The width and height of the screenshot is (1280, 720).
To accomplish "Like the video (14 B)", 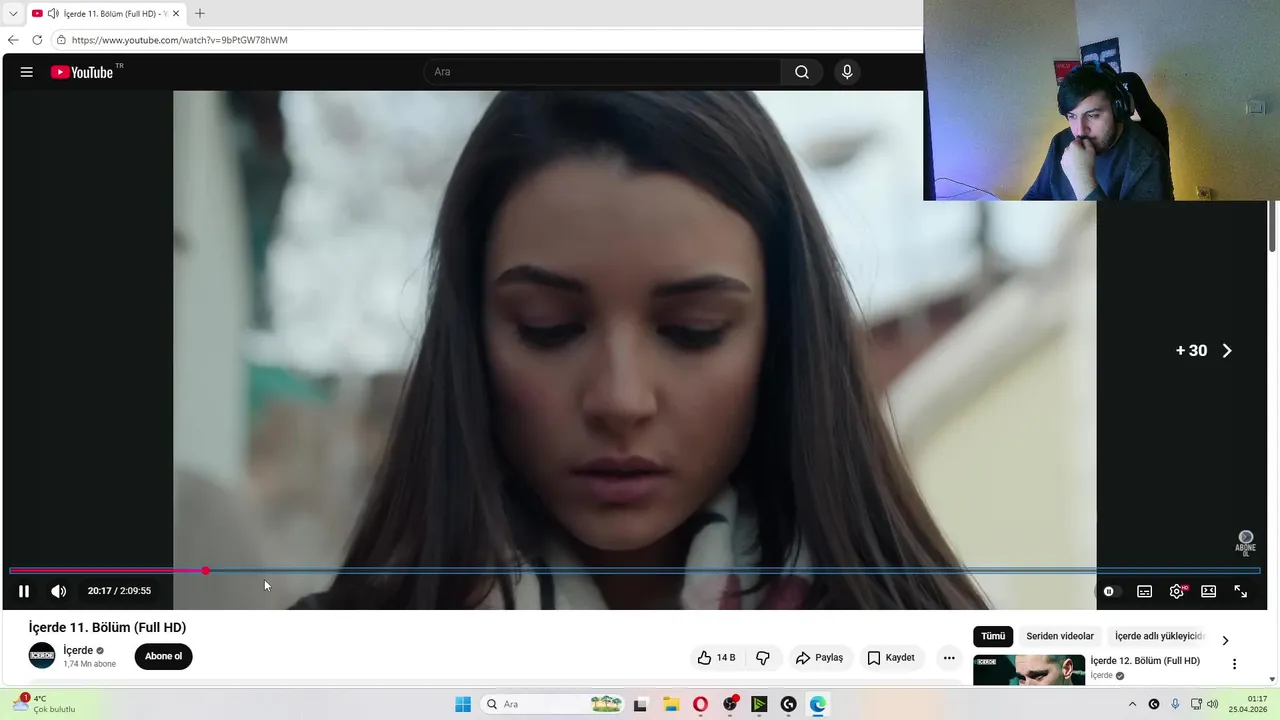I will [716, 657].
